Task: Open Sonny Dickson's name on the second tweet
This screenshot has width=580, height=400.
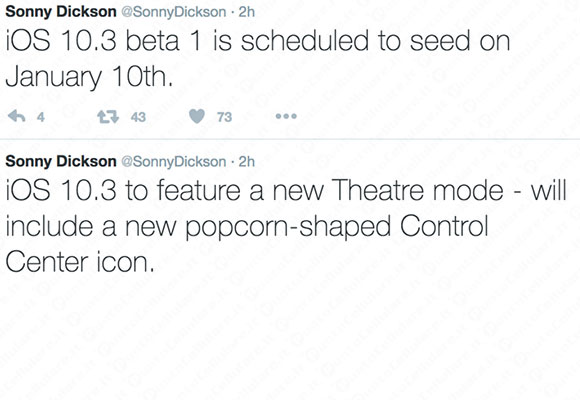Action: (61, 161)
